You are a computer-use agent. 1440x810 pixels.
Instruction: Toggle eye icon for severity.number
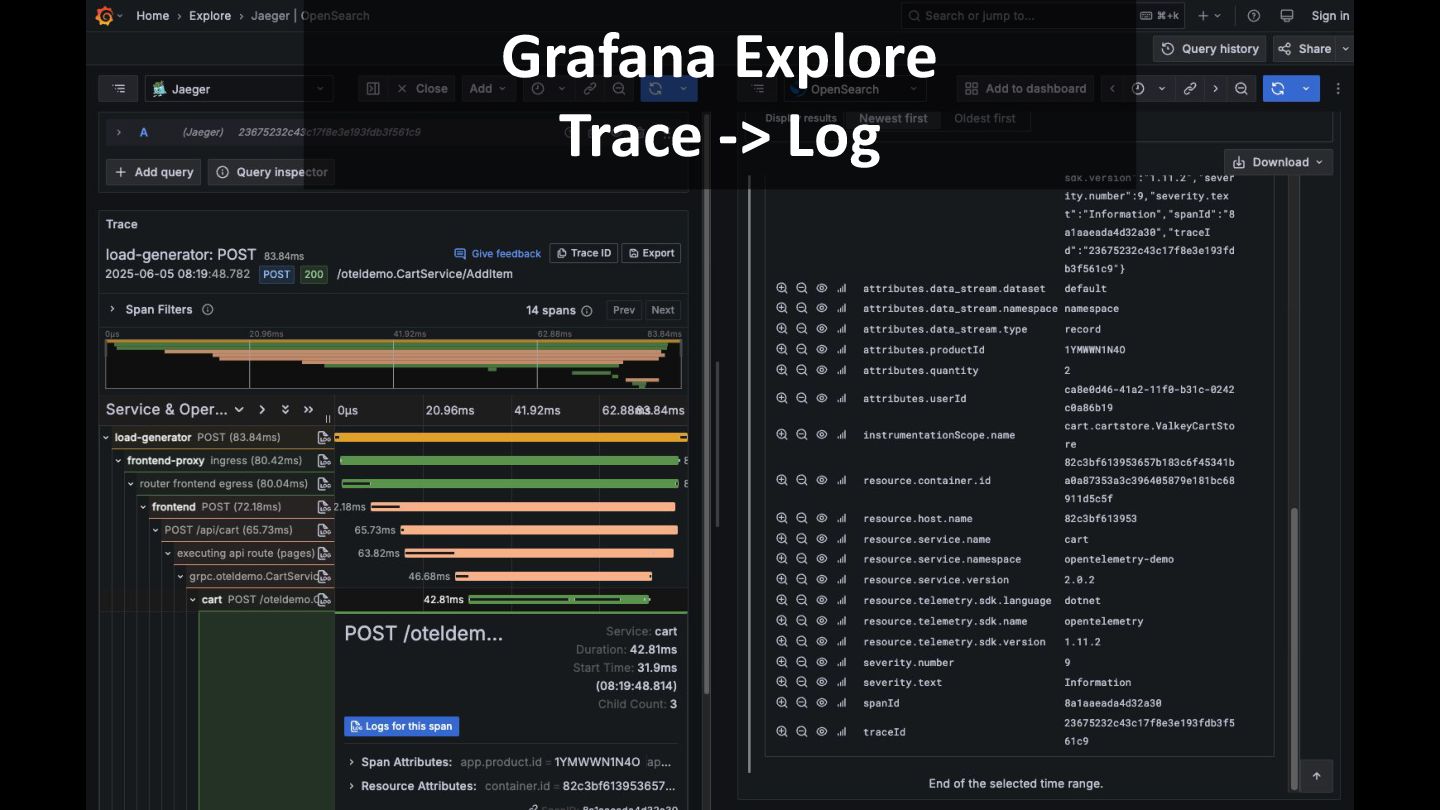pos(821,662)
